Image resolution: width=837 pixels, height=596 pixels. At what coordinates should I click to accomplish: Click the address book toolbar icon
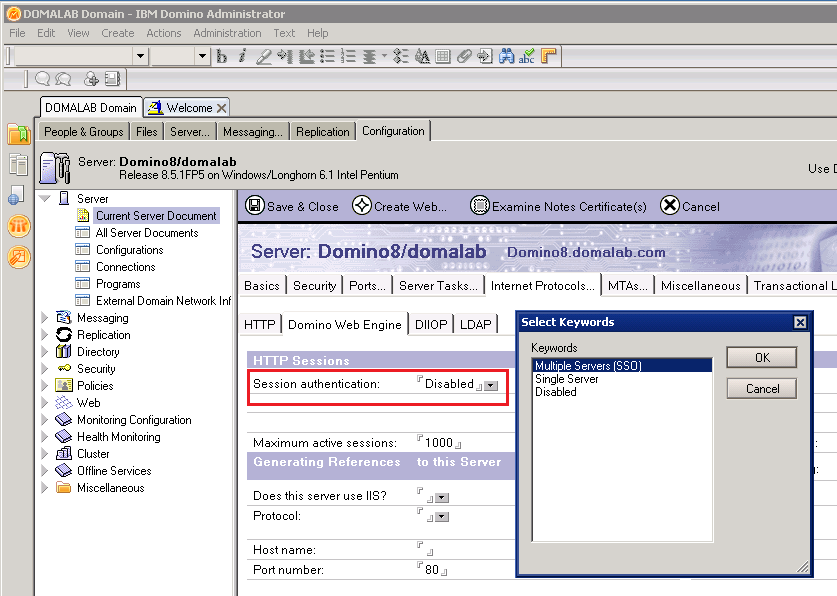tap(112, 79)
